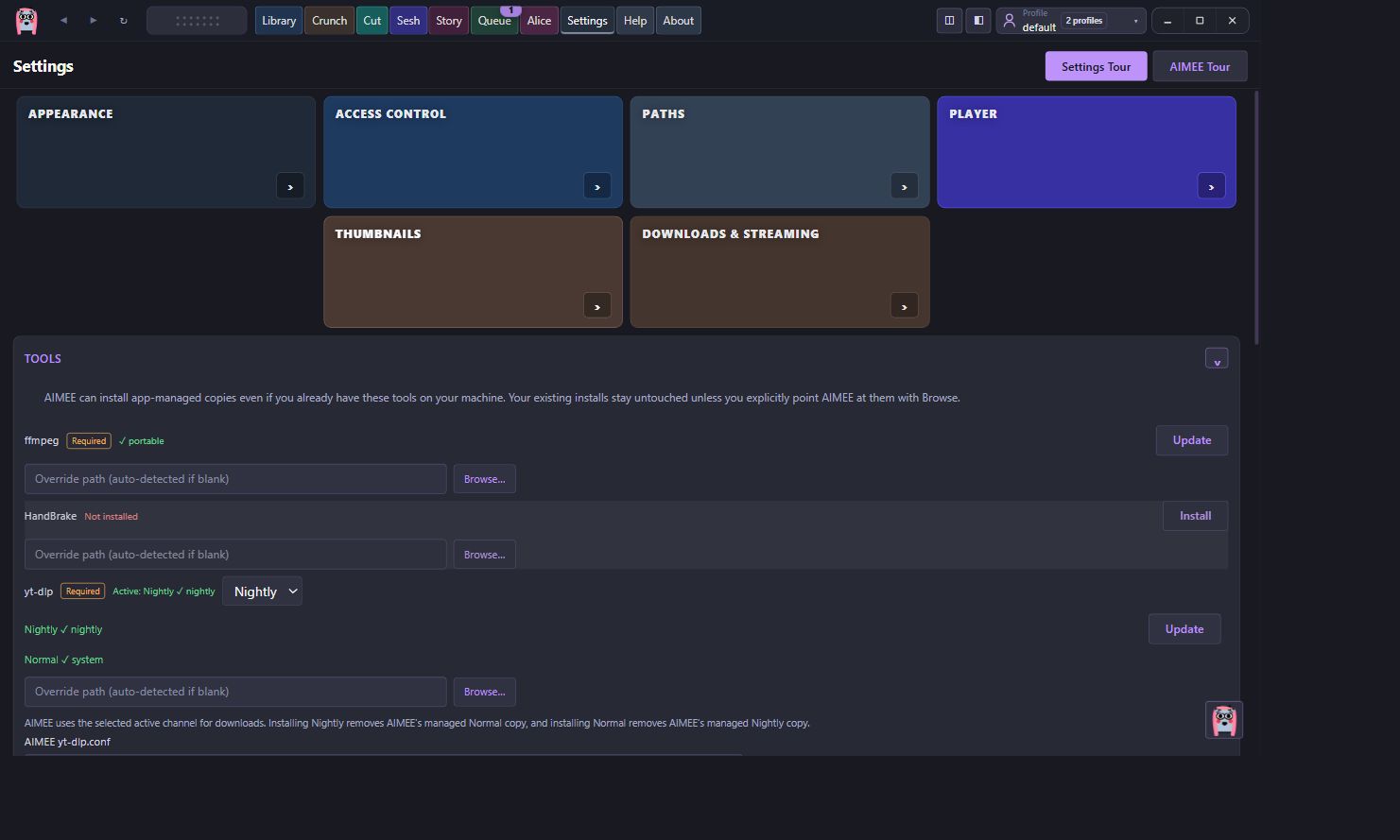Click Browse for the yt-dlp path

point(484,692)
